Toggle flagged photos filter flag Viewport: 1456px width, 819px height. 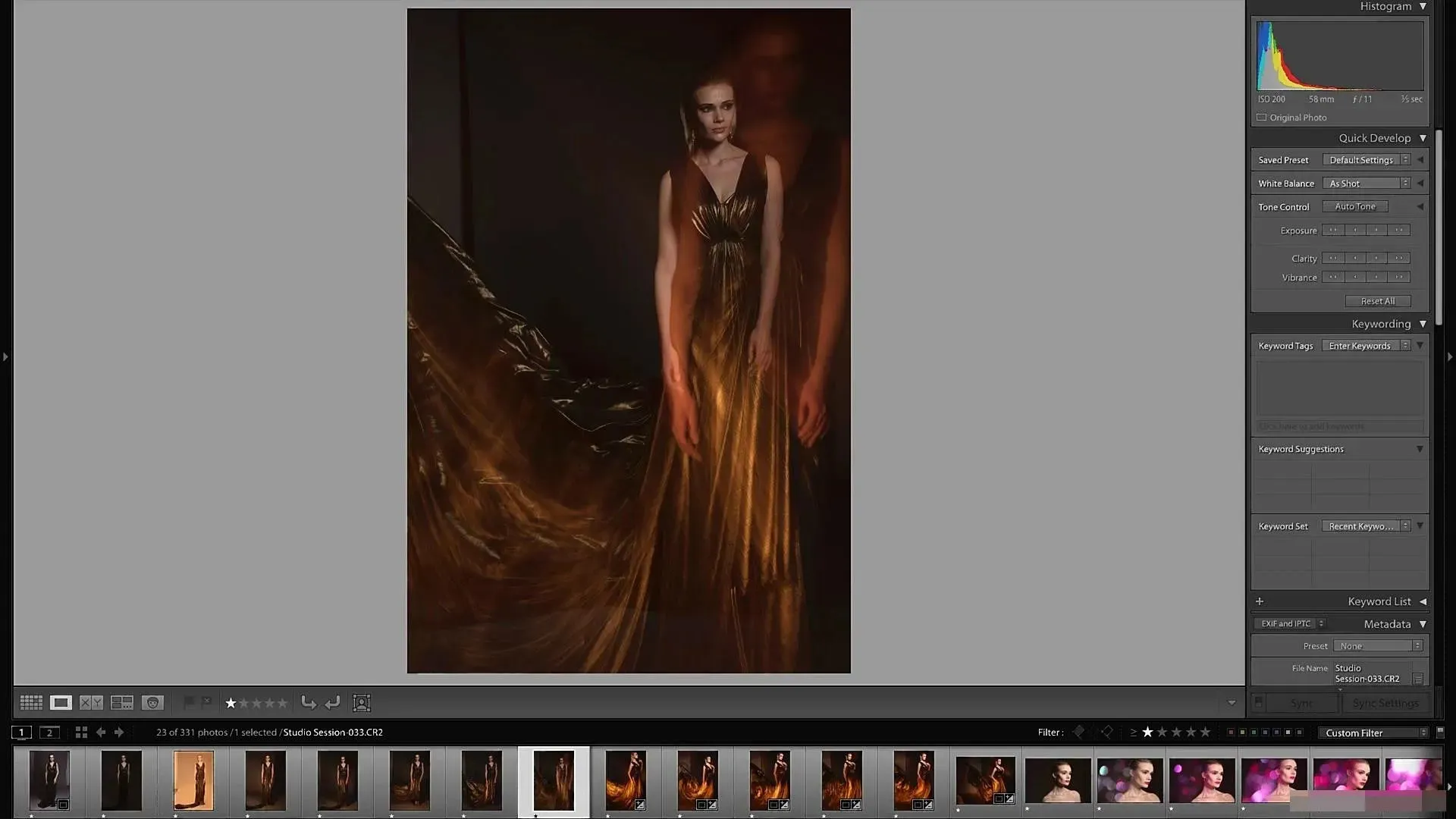pyautogui.click(x=1078, y=733)
